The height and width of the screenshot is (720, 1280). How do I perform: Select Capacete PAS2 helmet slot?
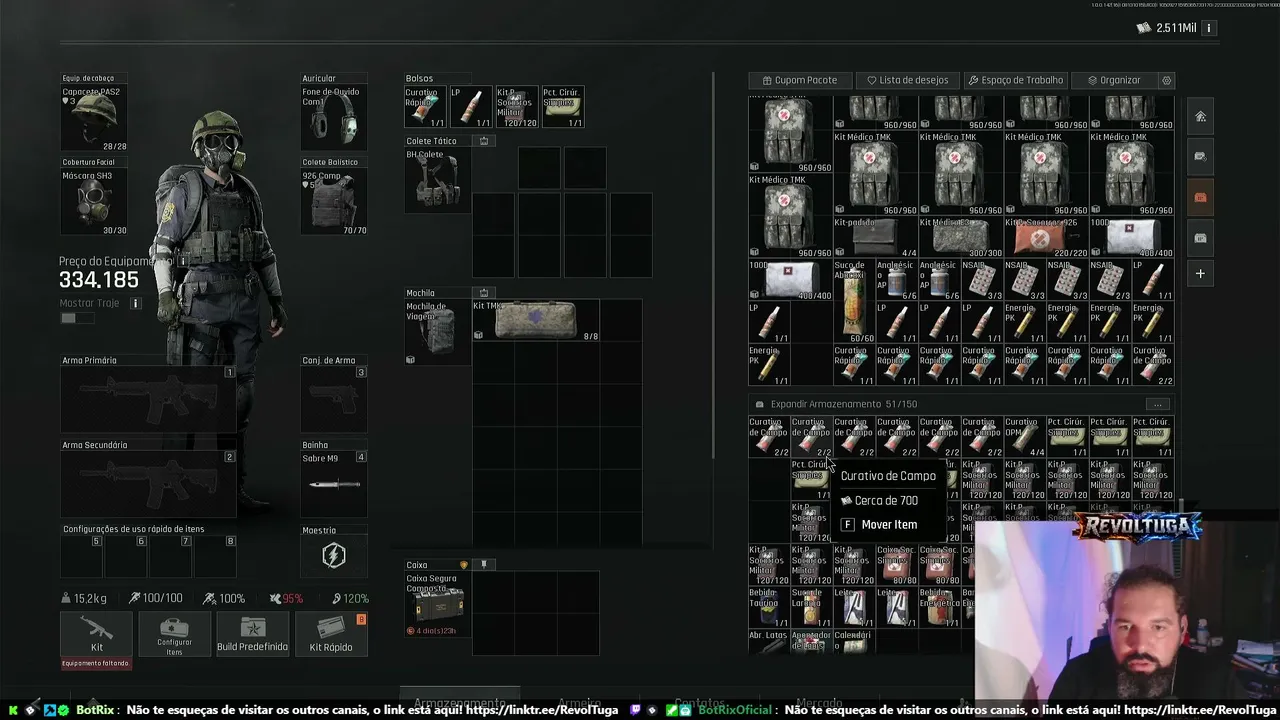click(x=94, y=118)
